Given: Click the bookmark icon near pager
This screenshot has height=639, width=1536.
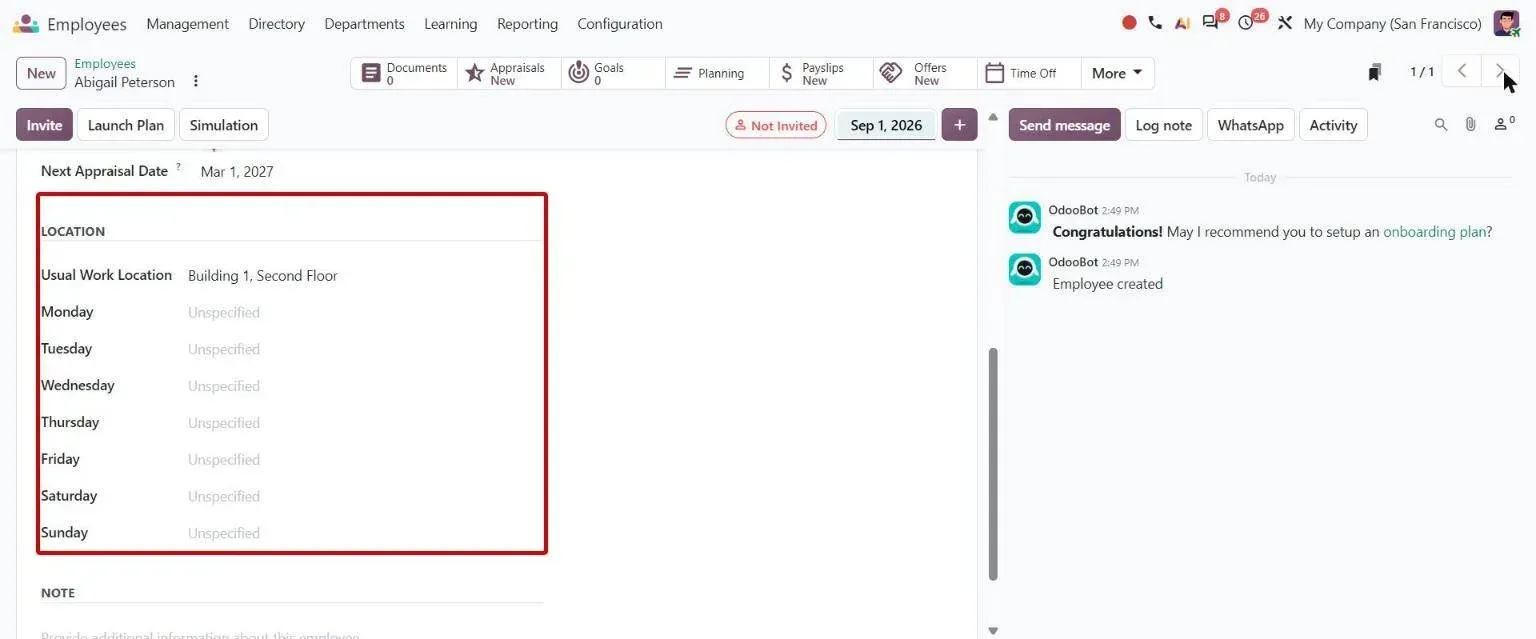Looking at the screenshot, I should [x=1375, y=72].
